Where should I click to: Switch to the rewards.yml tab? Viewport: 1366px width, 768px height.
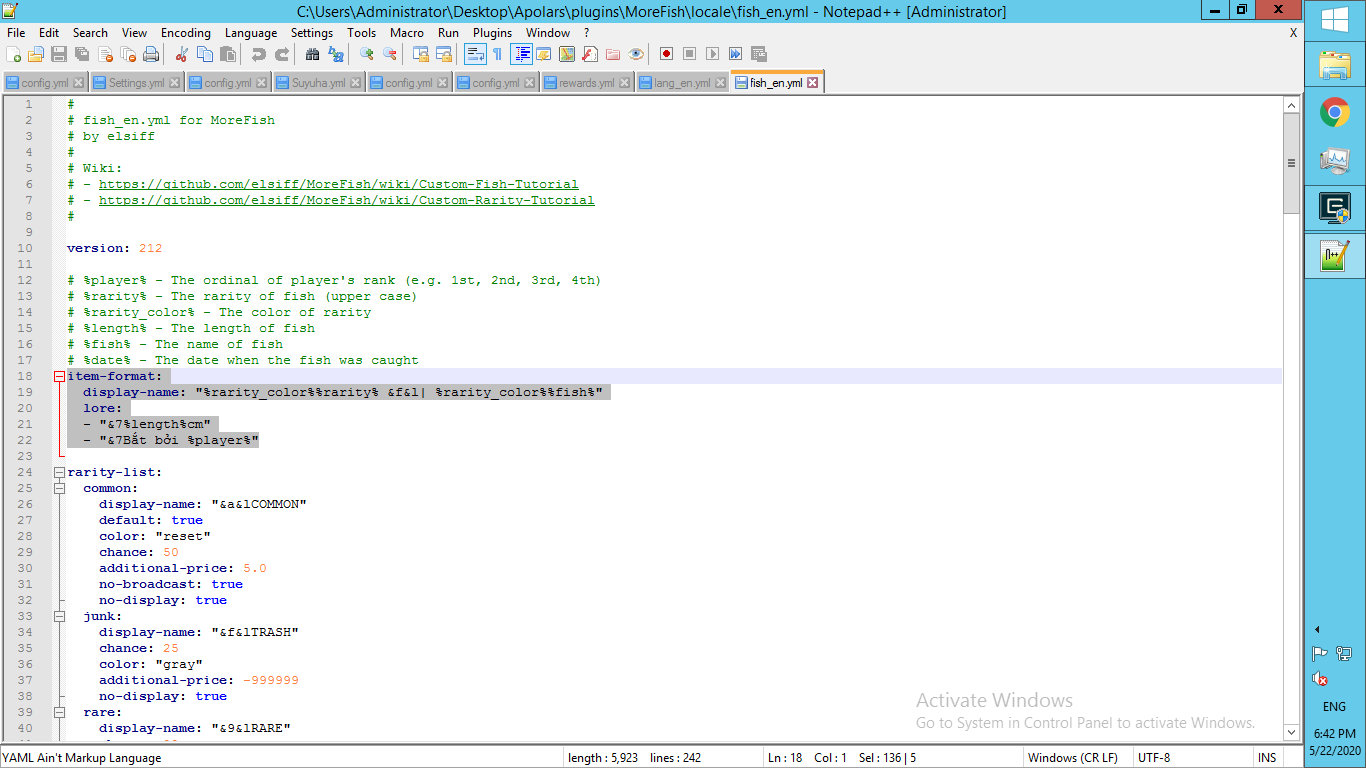click(586, 83)
